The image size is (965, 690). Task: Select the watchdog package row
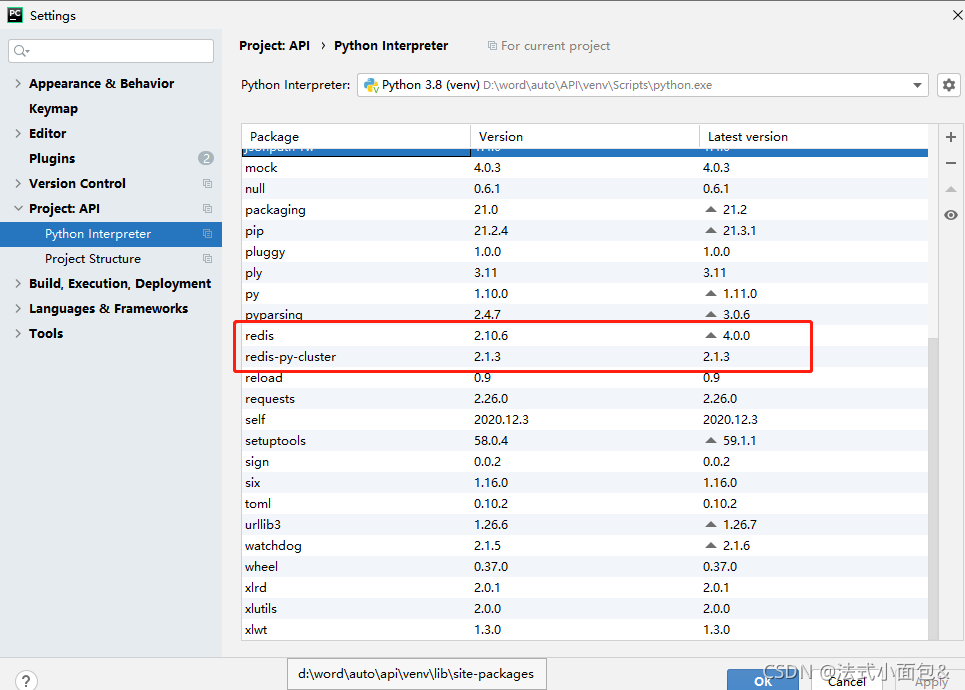tap(585, 545)
